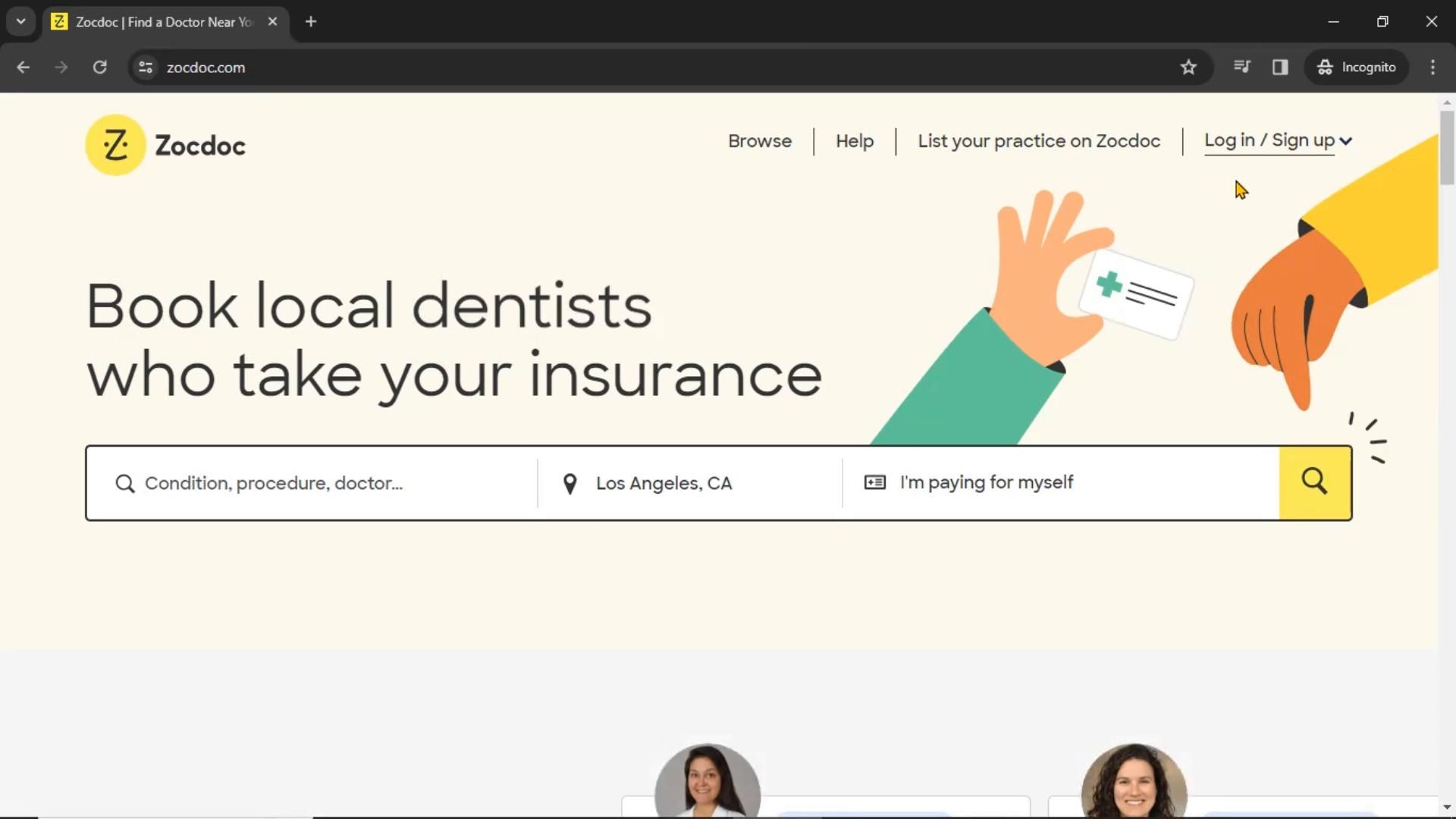This screenshot has height=819, width=1456.
Task: Click the Help menu item
Action: 855,140
